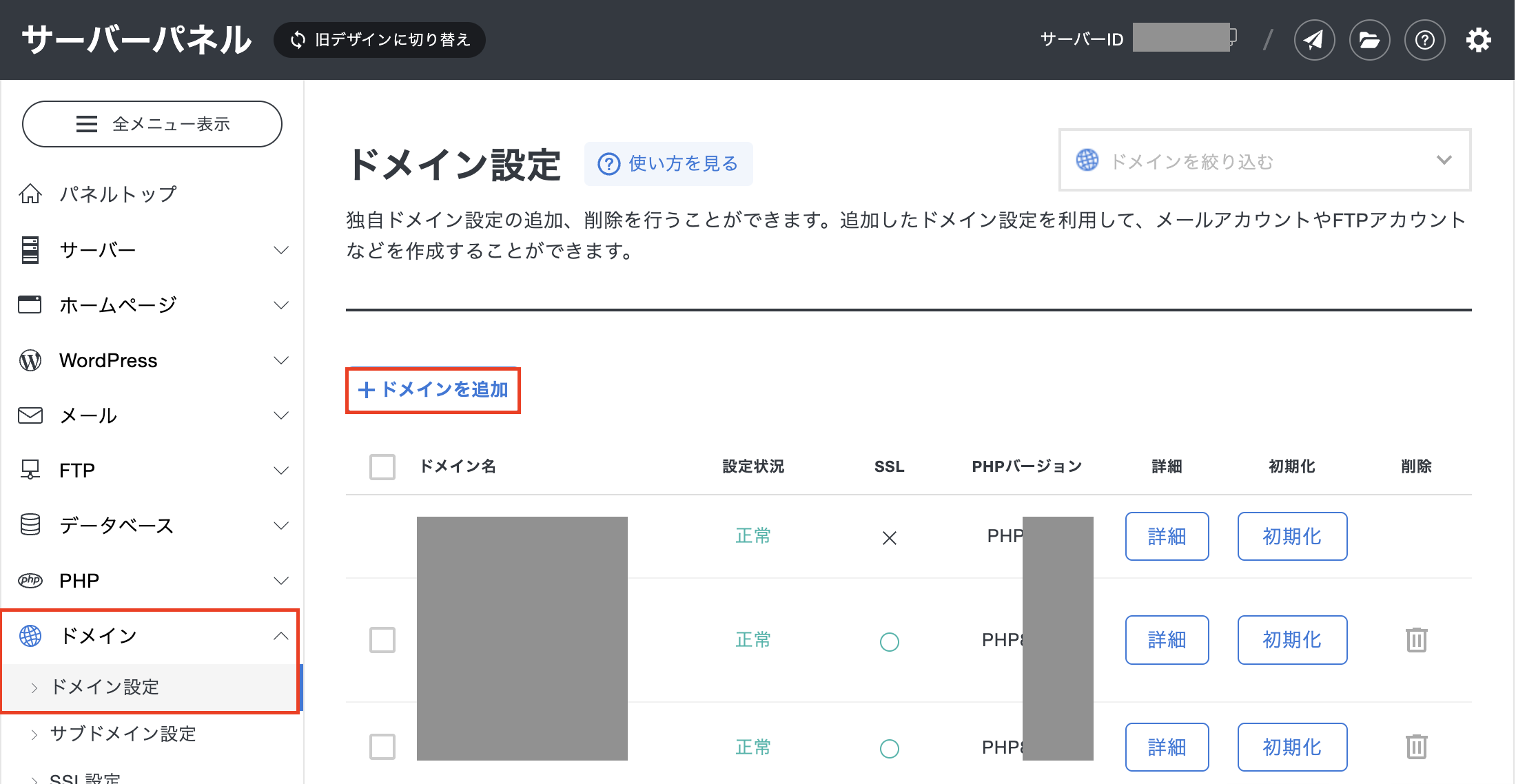Click 正常 status in third domain row

pos(753,747)
